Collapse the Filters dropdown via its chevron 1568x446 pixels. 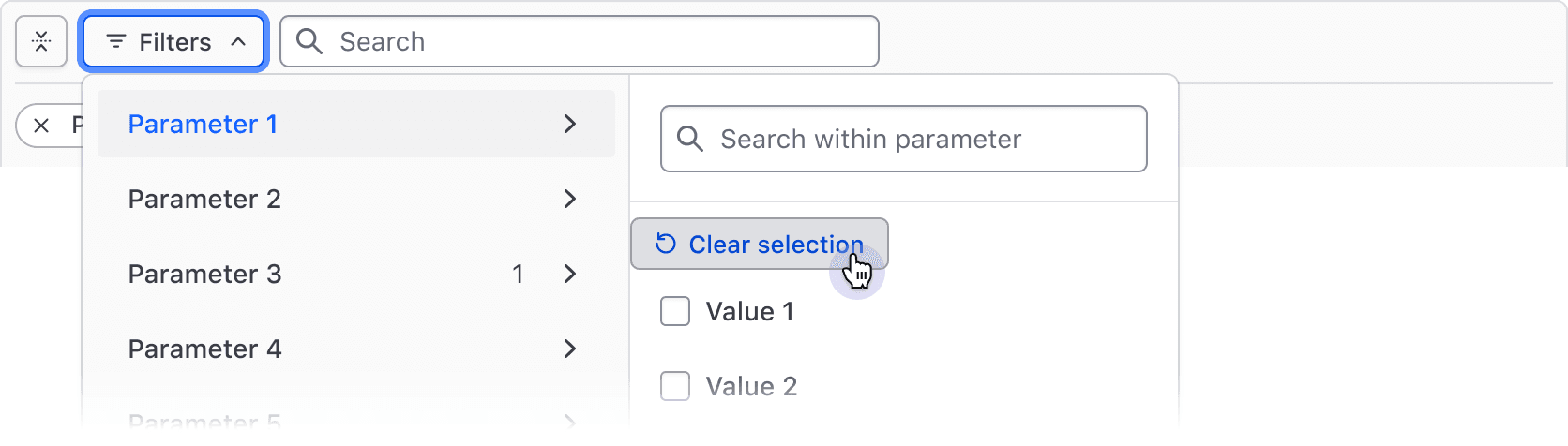[x=238, y=42]
